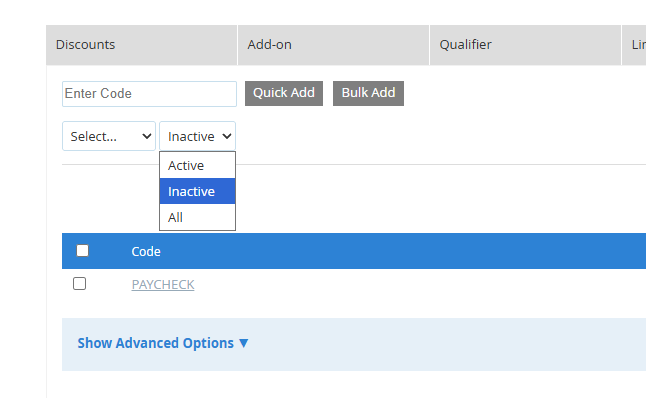Click the Inactive dropdown chevron arrow
The height and width of the screenshot is (398, 646).
pyautogui.click(x=227, y=136)
